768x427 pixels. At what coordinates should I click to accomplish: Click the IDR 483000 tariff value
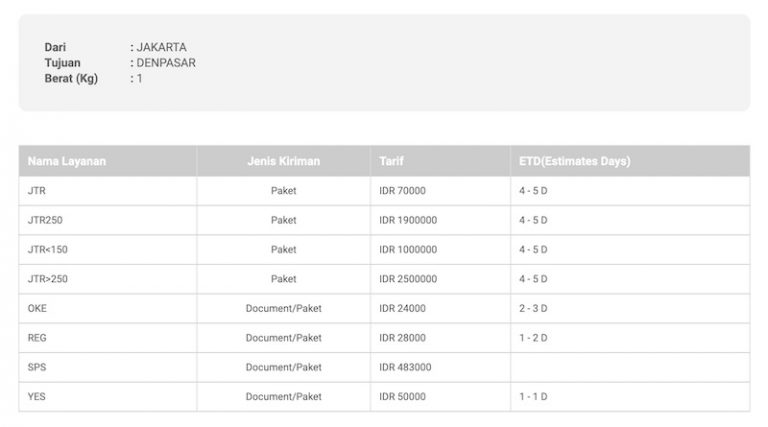pos(405,367)
